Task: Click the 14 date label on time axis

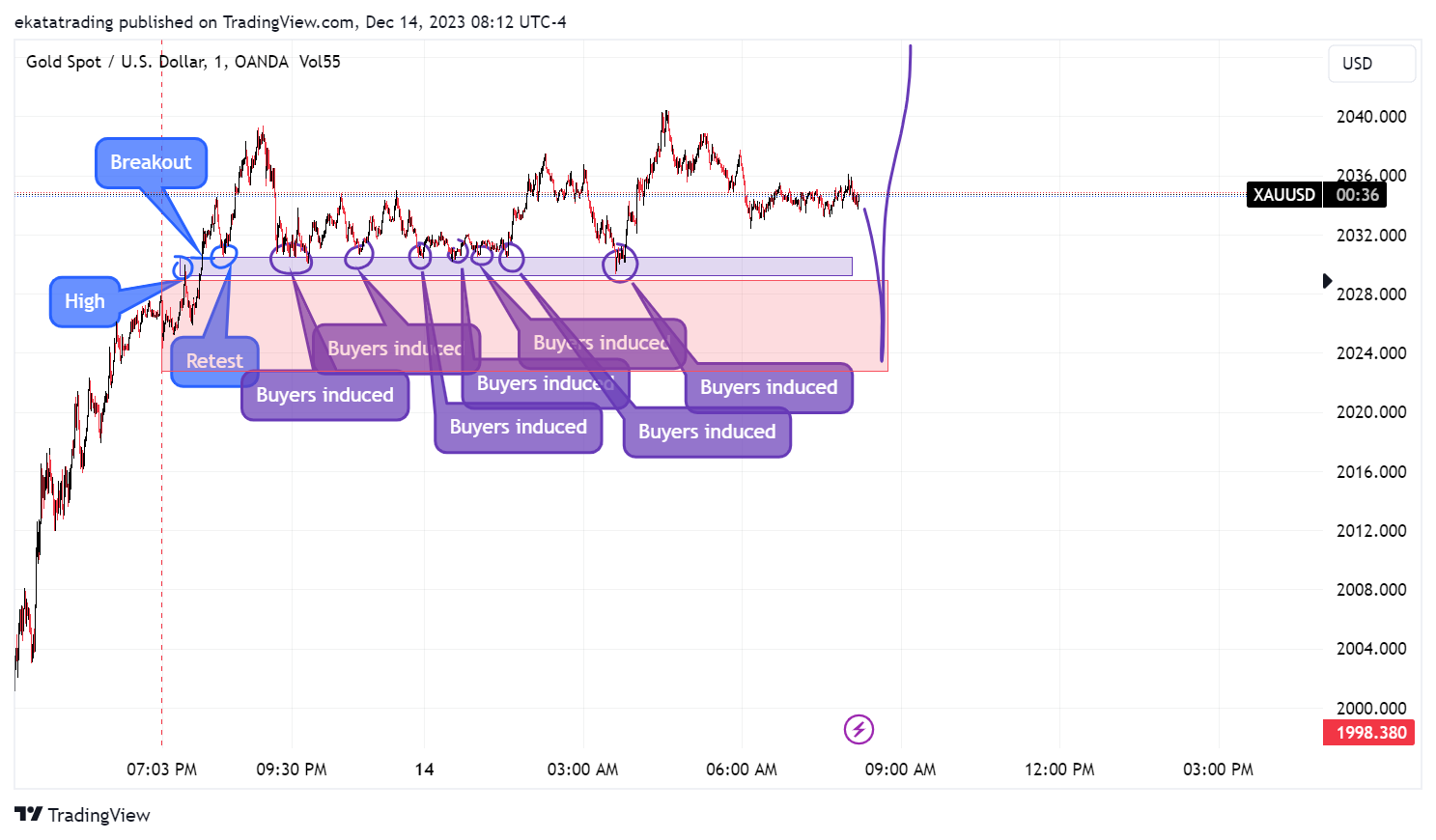Action: point(424,770)
